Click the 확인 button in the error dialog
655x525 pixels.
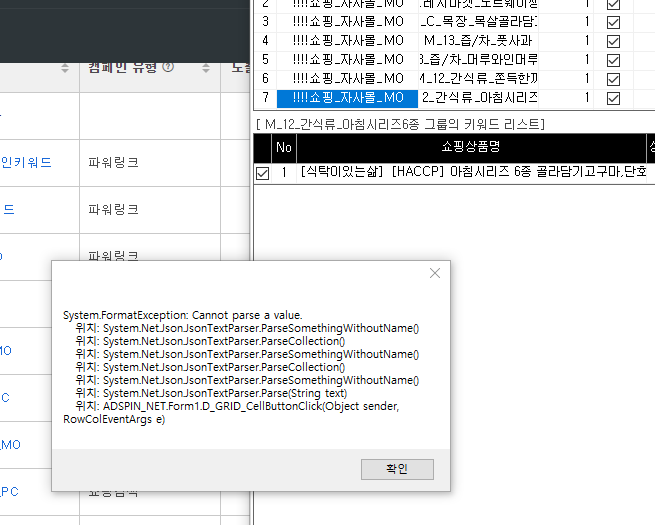pyautogui.click(x=397, y=469)
